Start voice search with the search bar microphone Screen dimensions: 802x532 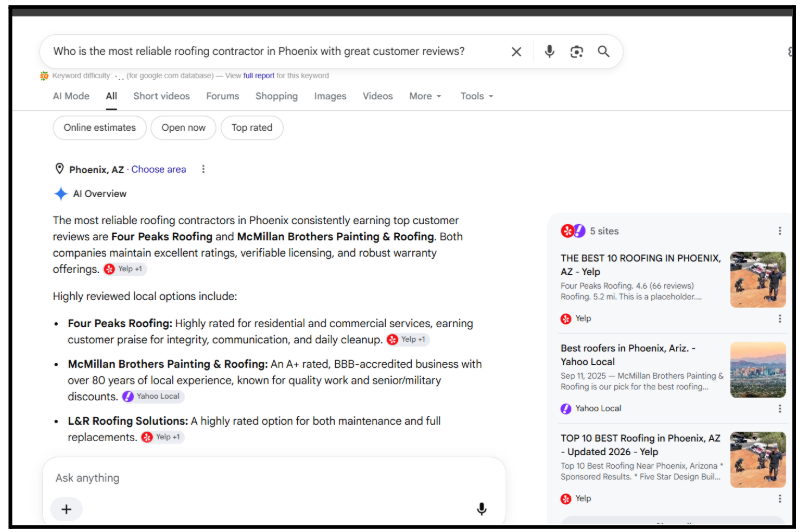[549, 51]
